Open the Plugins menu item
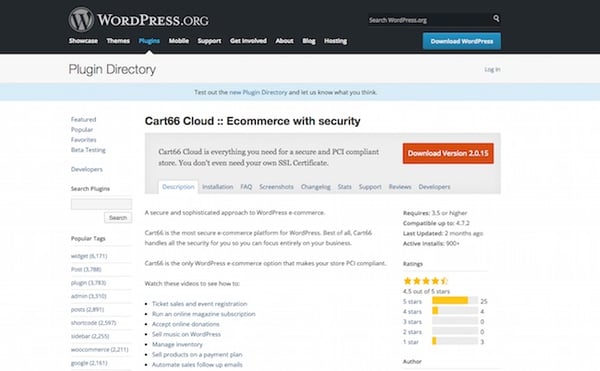This screenshot has height=371, width=600. click(x=149, y=41)
